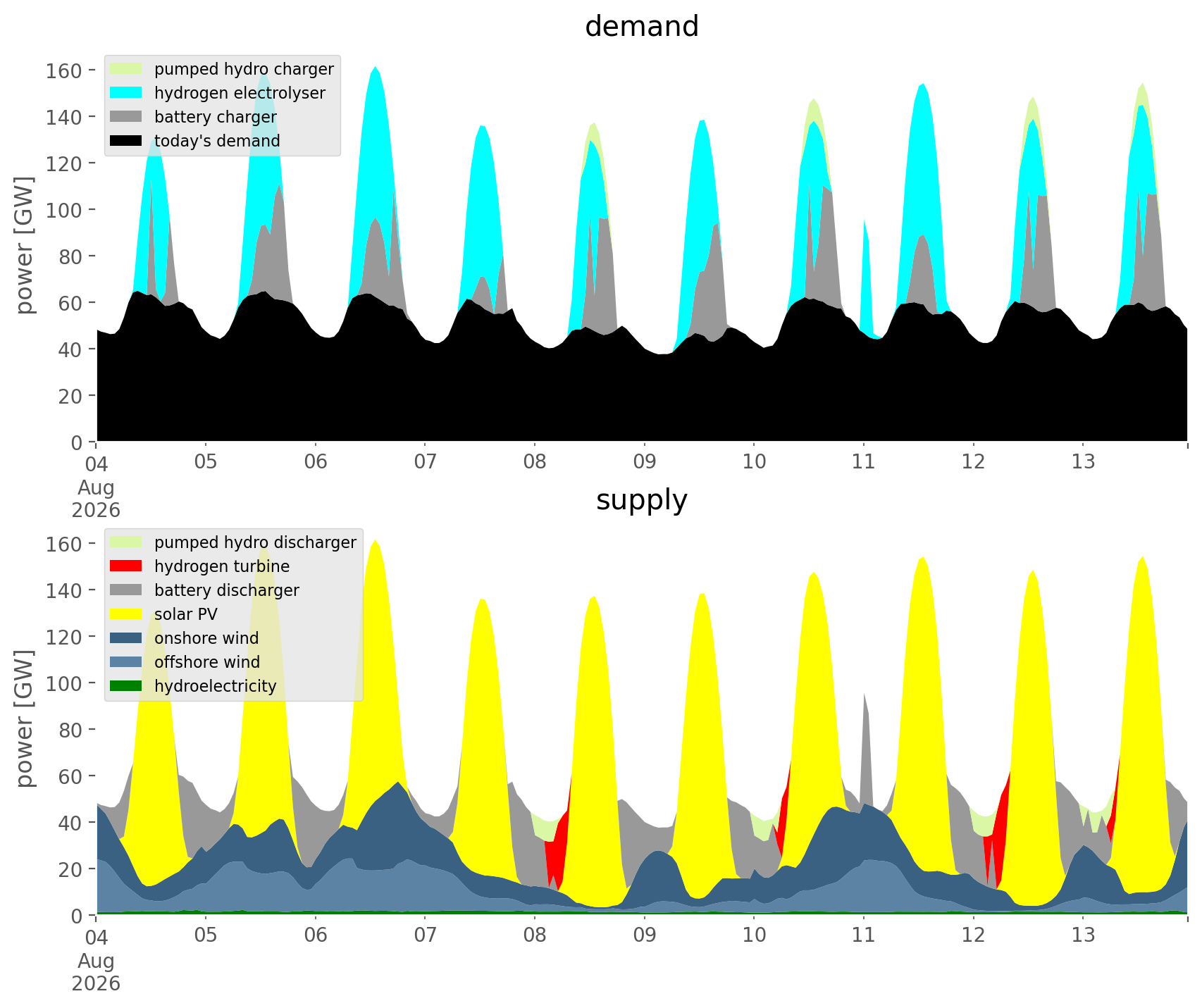
Task: Click the demand chart's "power [GW]" axis label
Action: [x=25, y=246]
